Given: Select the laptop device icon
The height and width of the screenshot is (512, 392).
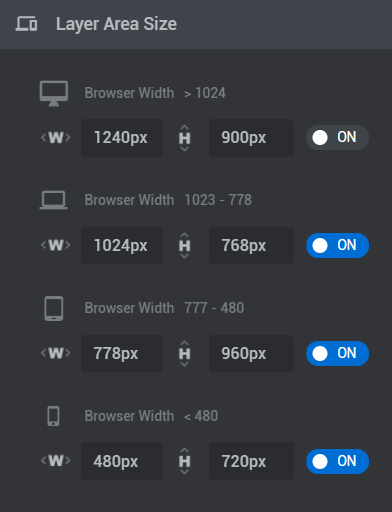Looking at the screenshot, I should pos(53,200).
